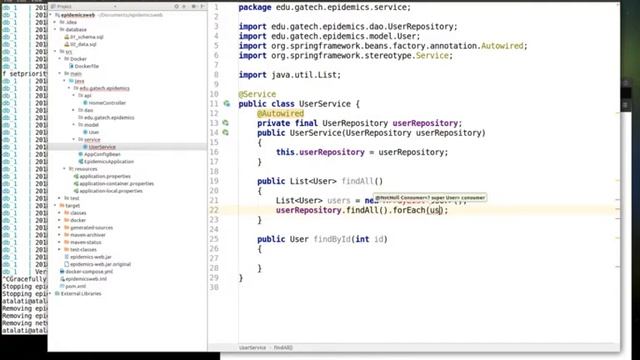Click the 'Removing net' line in the terminal
This screenshot has height=360, width=640.
tap(24, 323)
